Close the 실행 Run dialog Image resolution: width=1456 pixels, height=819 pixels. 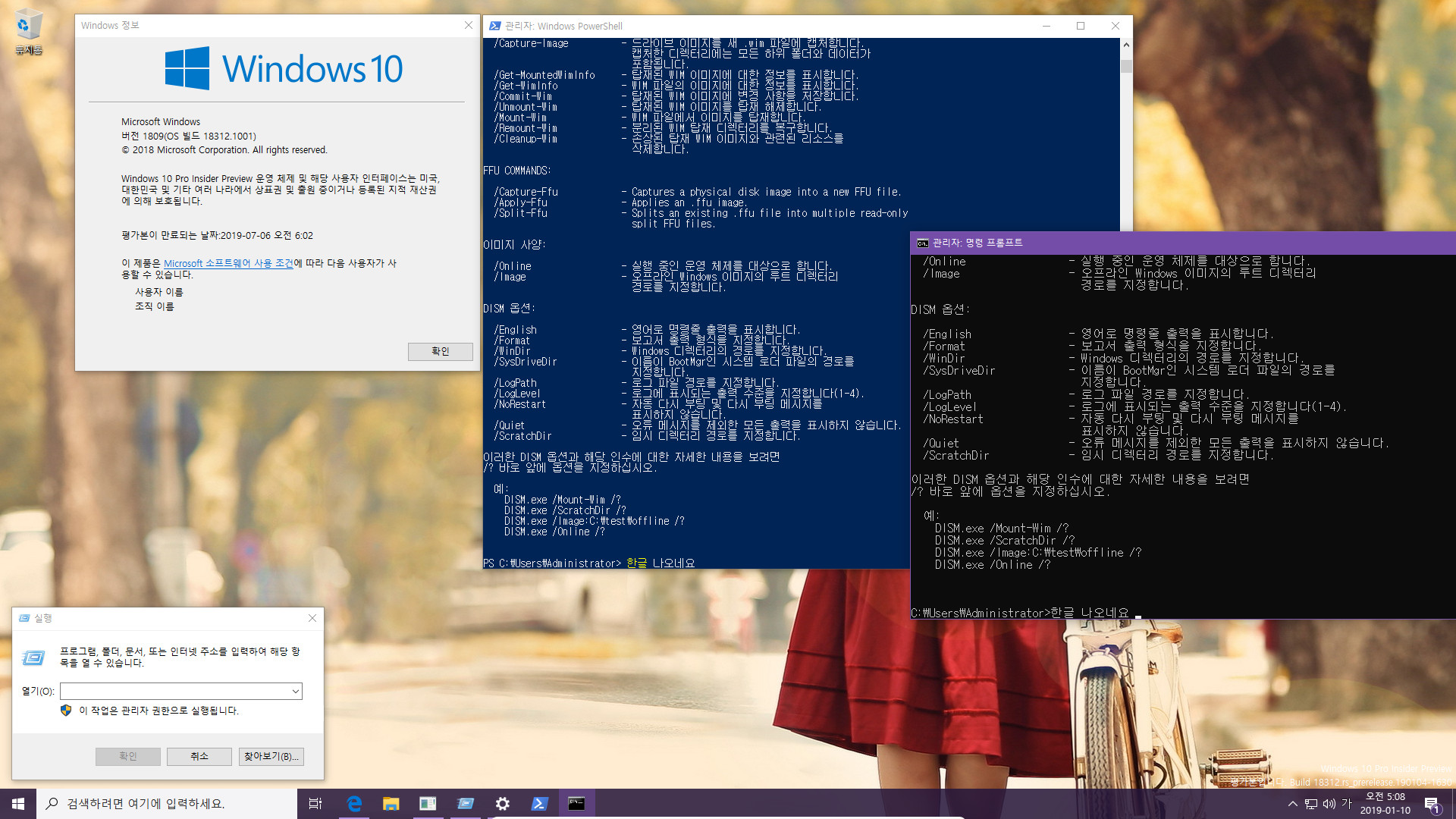click(312, 618)
